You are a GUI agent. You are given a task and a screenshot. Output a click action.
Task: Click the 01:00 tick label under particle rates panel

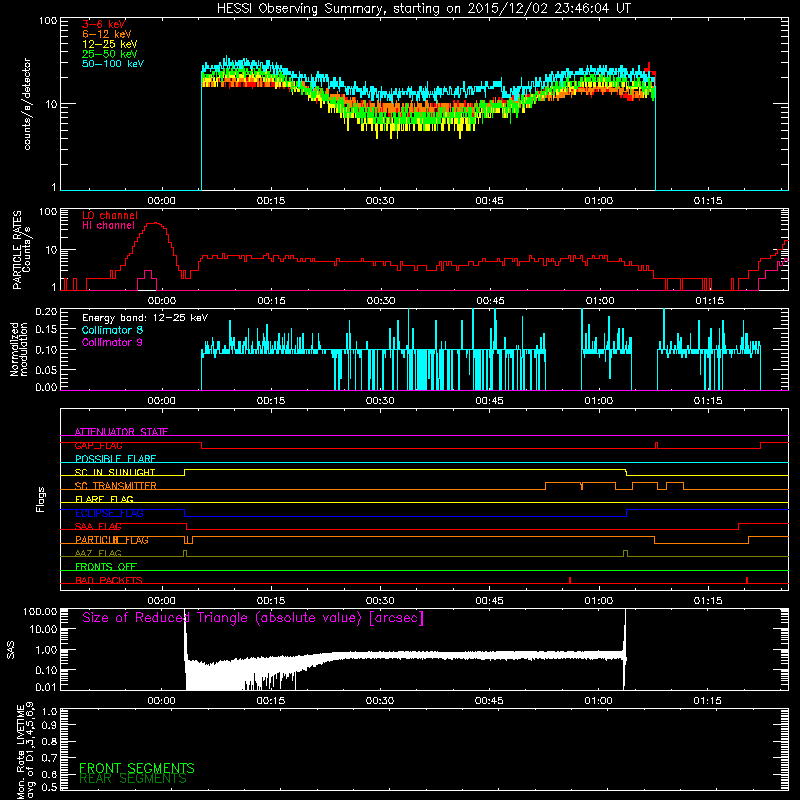(600, 301)
